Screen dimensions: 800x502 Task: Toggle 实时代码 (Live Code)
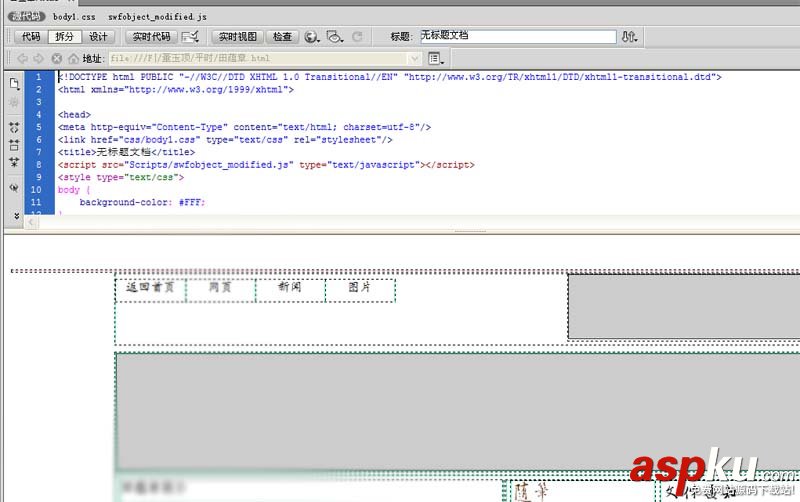(x=152, y=37)
